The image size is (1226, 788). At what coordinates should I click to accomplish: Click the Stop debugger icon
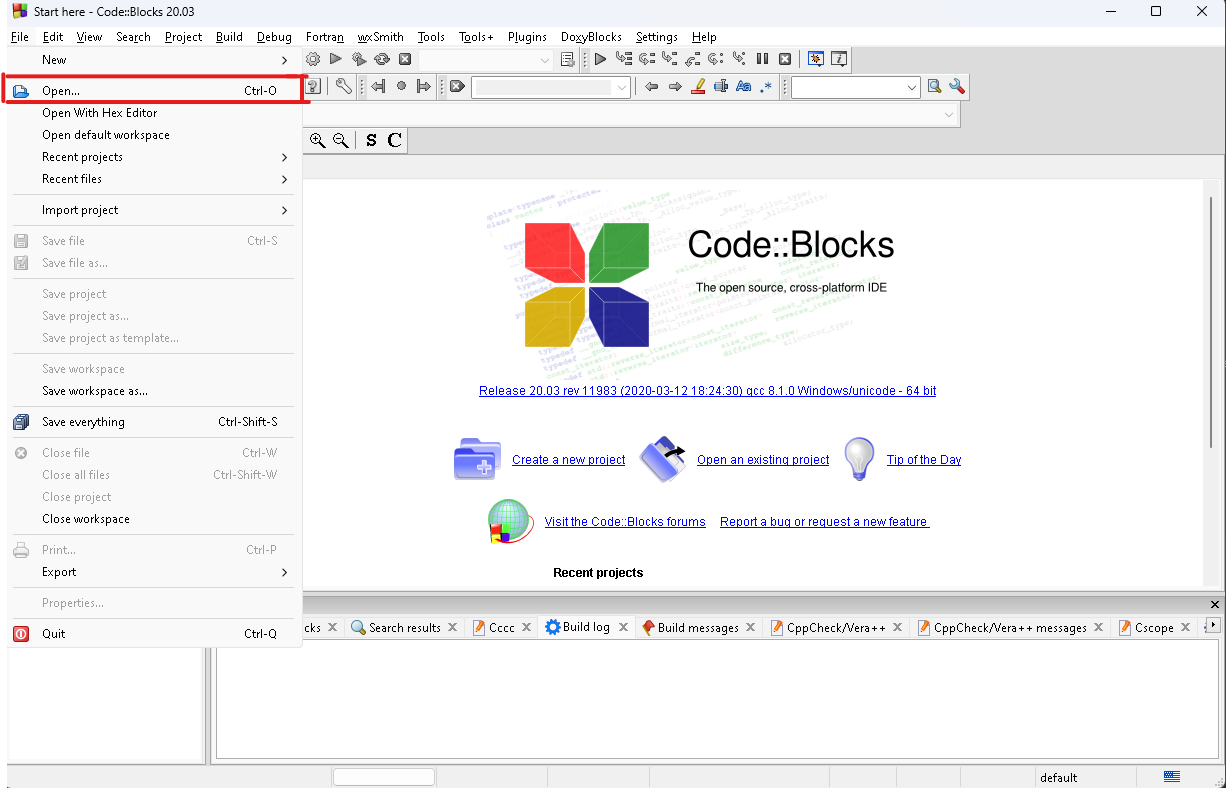tap(785, 60)
